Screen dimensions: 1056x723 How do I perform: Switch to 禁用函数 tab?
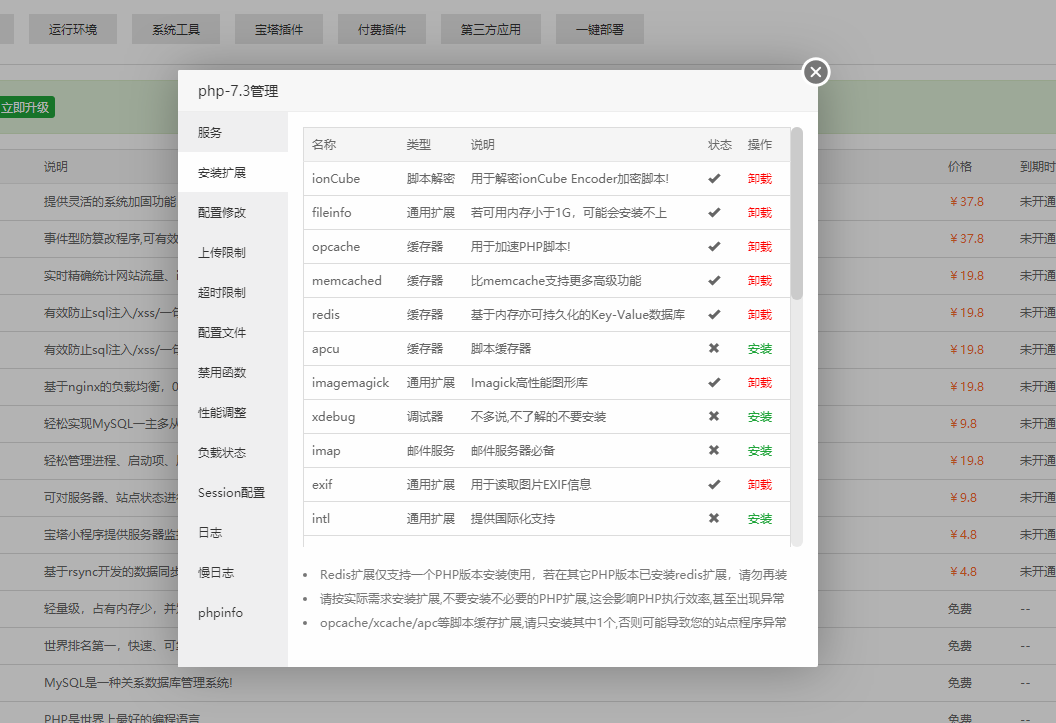[x=232, y=372]
